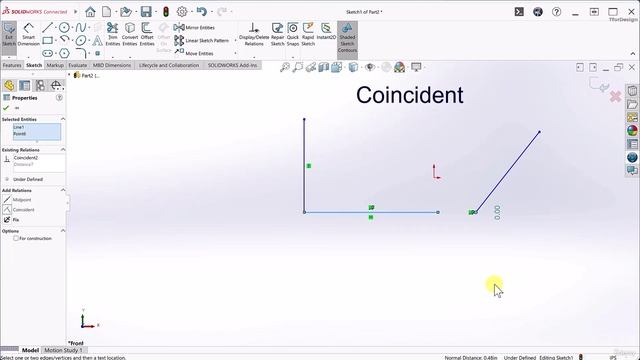
Task: Select the Smart Dimension tool
Action: pos(28,35)
